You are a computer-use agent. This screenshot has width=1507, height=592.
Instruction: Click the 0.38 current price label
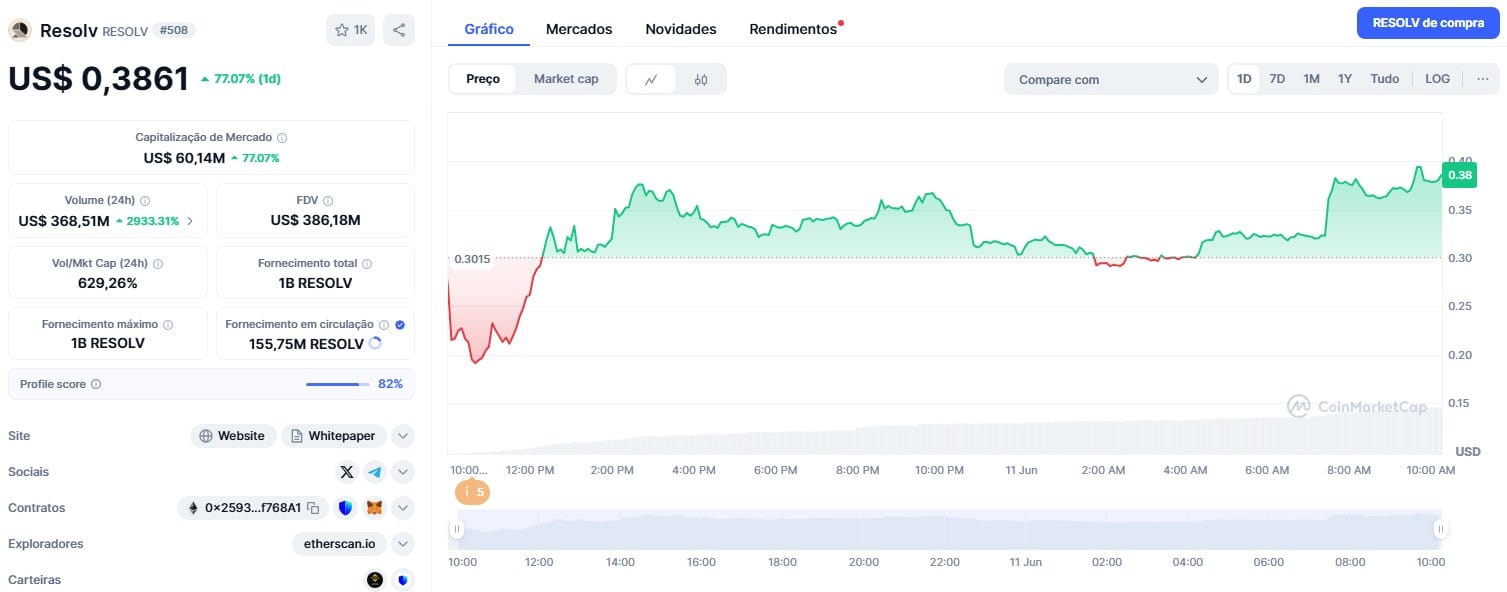pos(1460,175)
